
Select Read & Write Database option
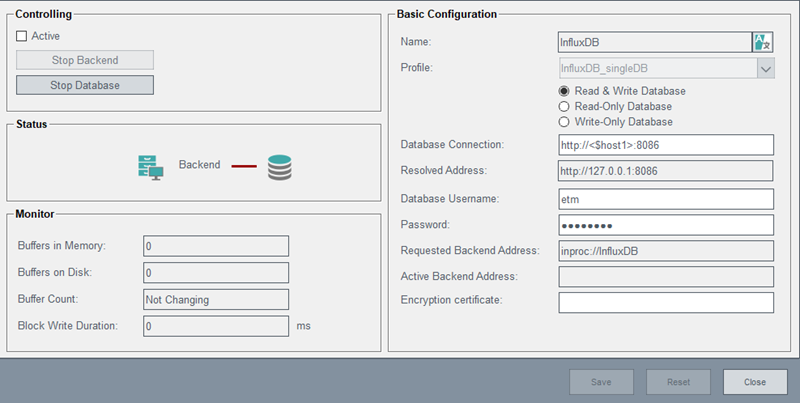565,91
